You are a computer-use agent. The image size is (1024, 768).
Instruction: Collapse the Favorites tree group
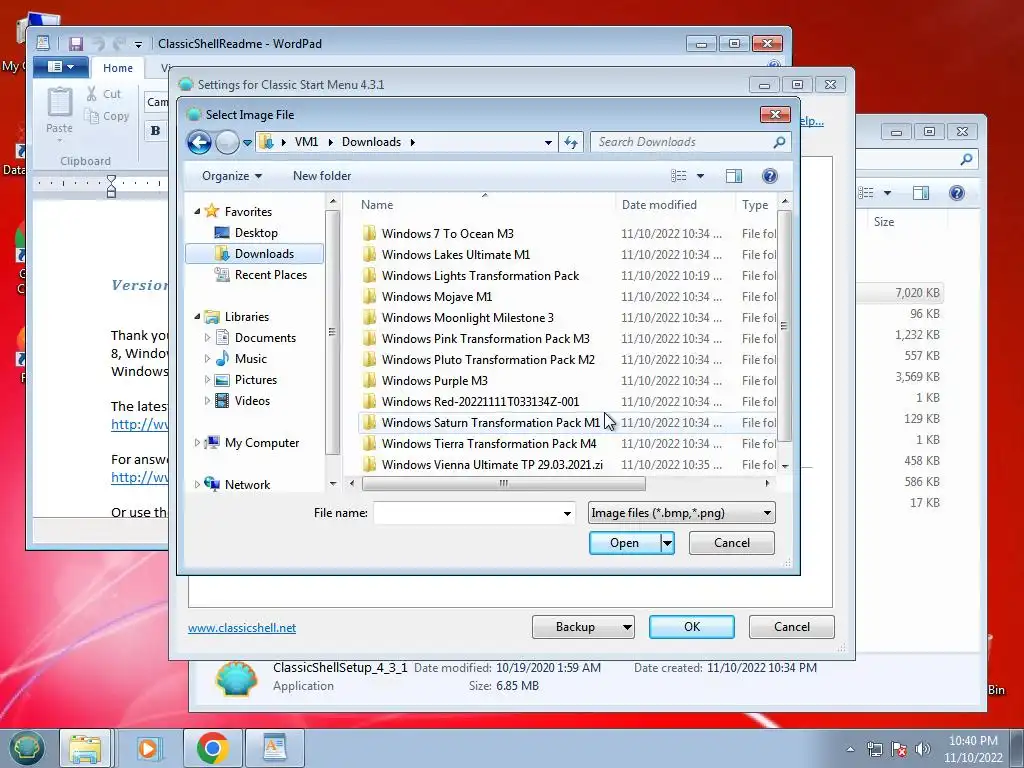pyautogui.click(x=197, y=212)
